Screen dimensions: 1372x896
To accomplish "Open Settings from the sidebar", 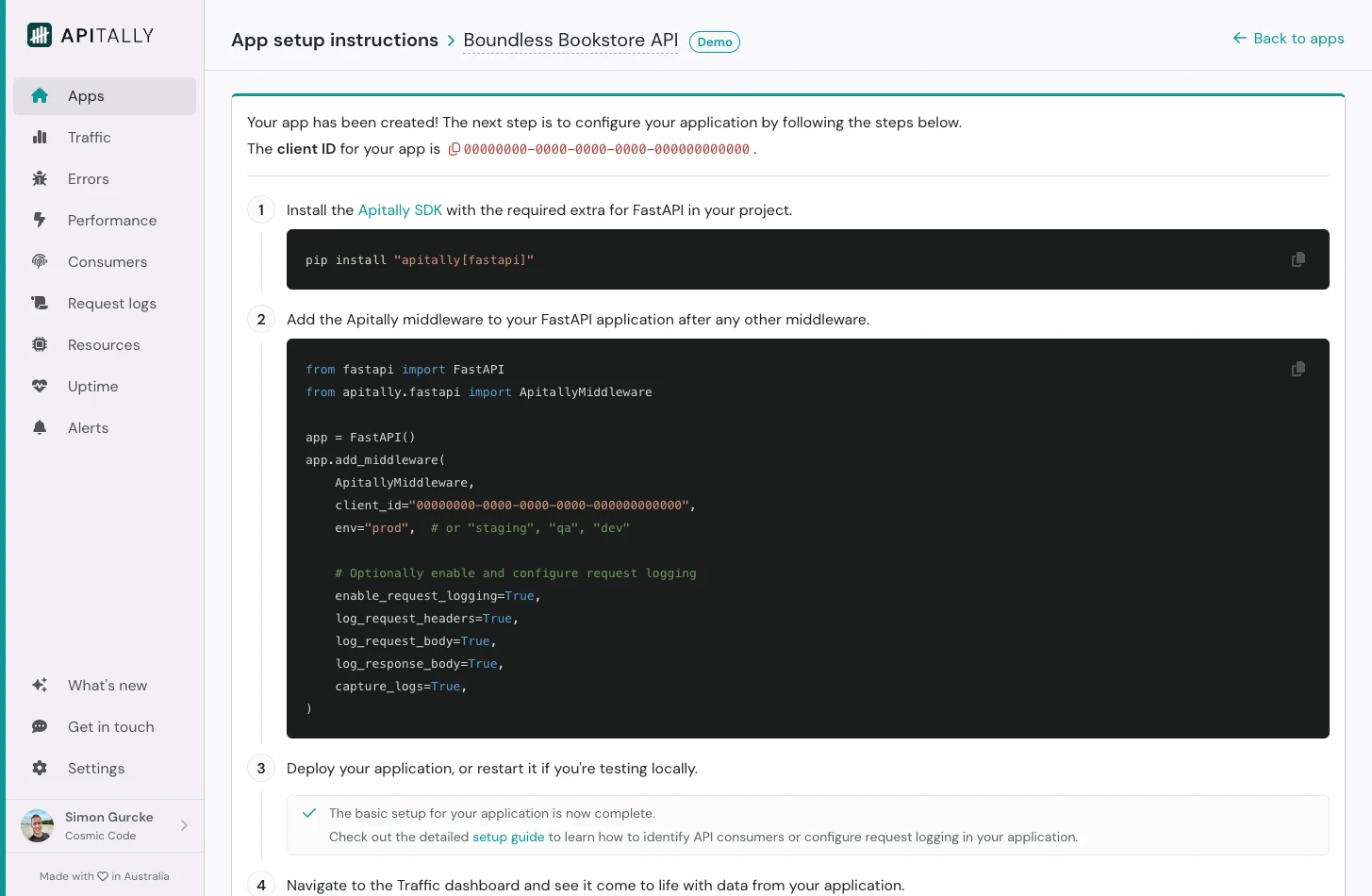I will [x=95, y=768].
